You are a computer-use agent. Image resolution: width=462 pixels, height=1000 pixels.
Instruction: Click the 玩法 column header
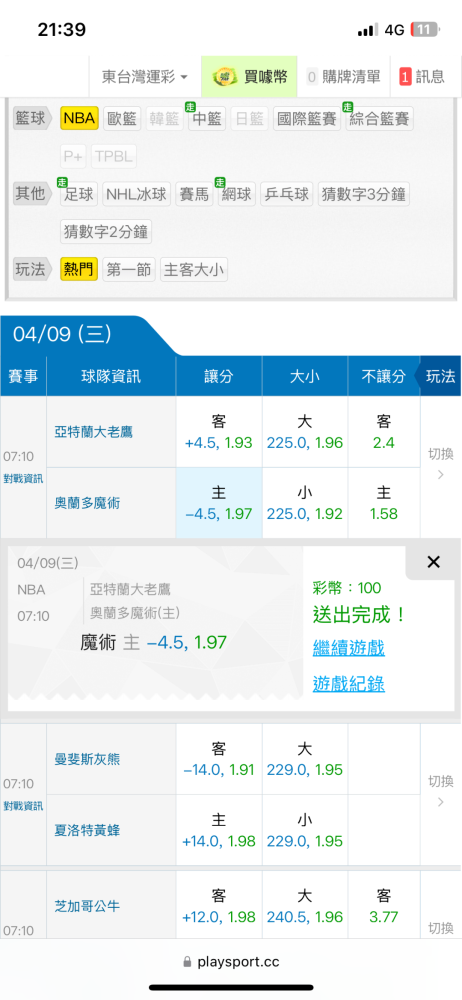coord(440,376)
